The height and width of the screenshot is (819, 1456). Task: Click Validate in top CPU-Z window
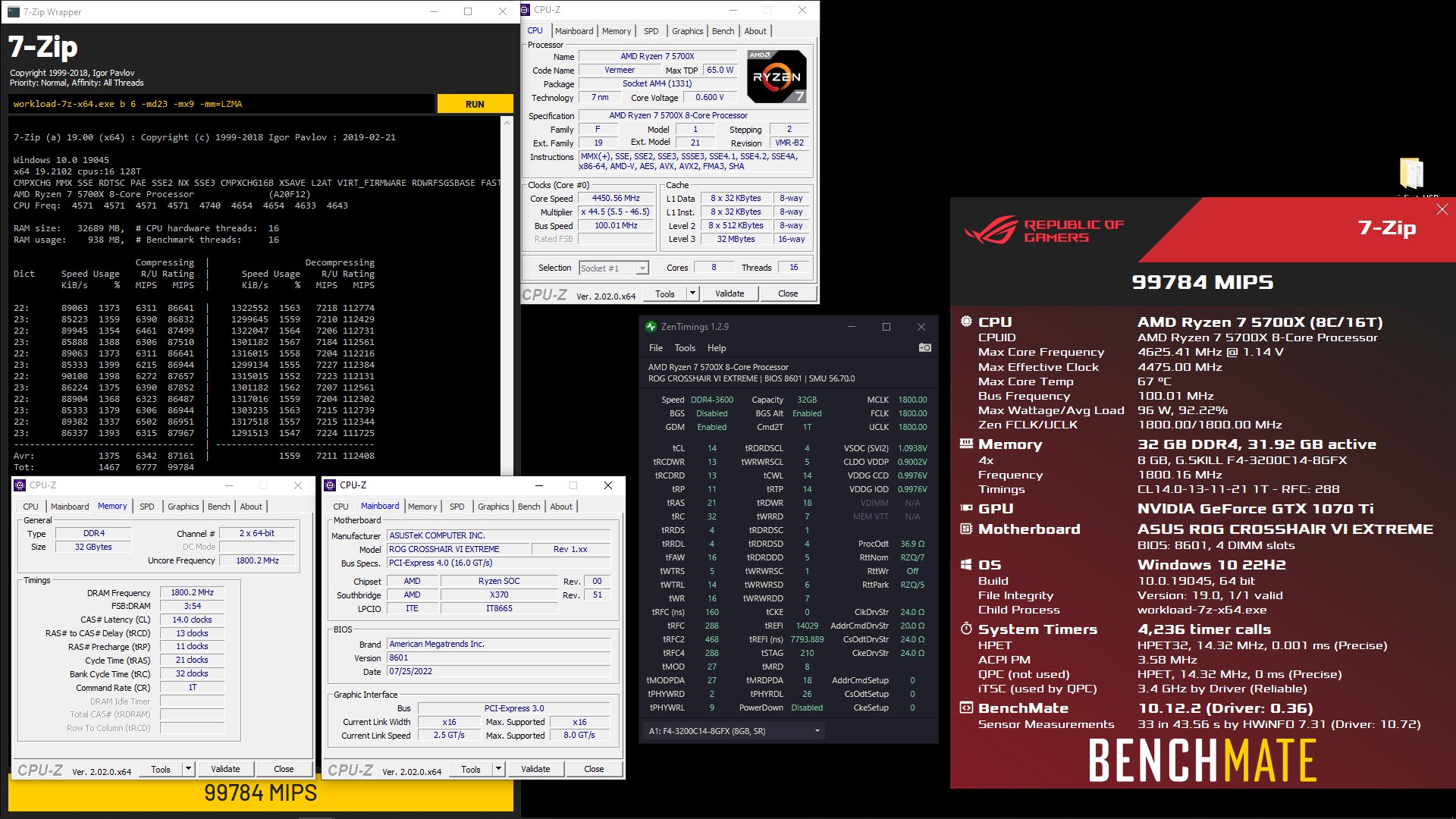point(730,293)
